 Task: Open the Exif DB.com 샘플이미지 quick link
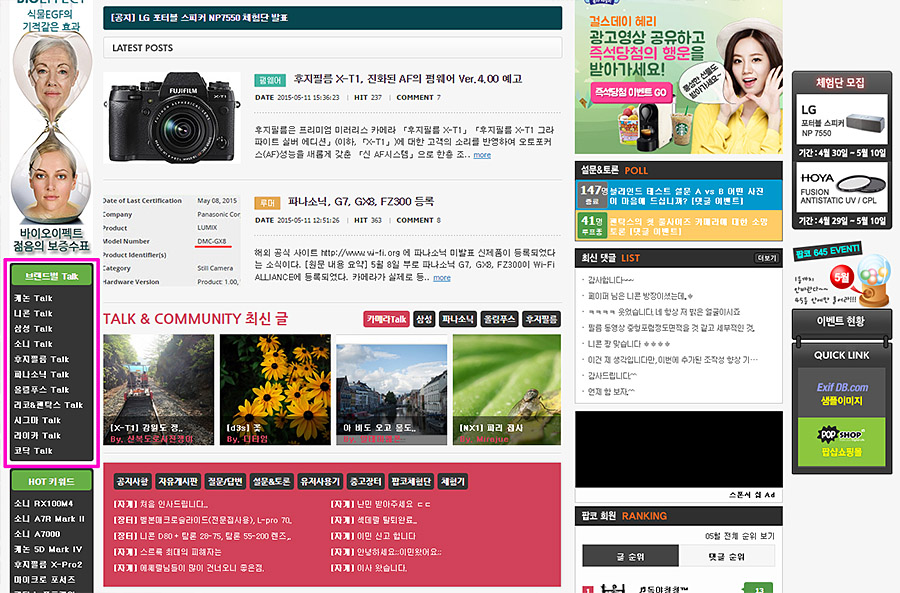coord(842,394)
